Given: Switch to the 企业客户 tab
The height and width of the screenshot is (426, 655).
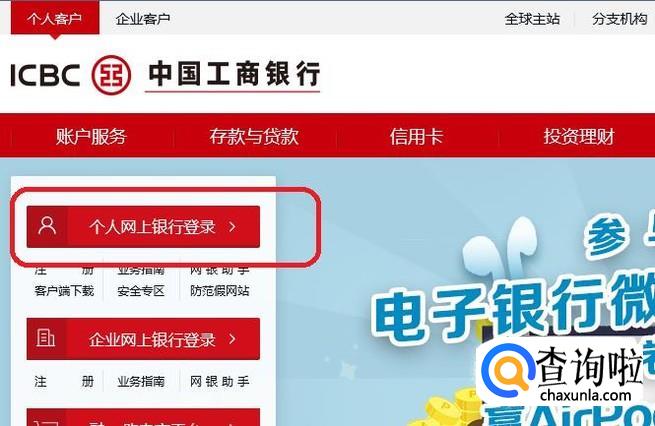Looking at the screenshot, I should coord(143,19).
